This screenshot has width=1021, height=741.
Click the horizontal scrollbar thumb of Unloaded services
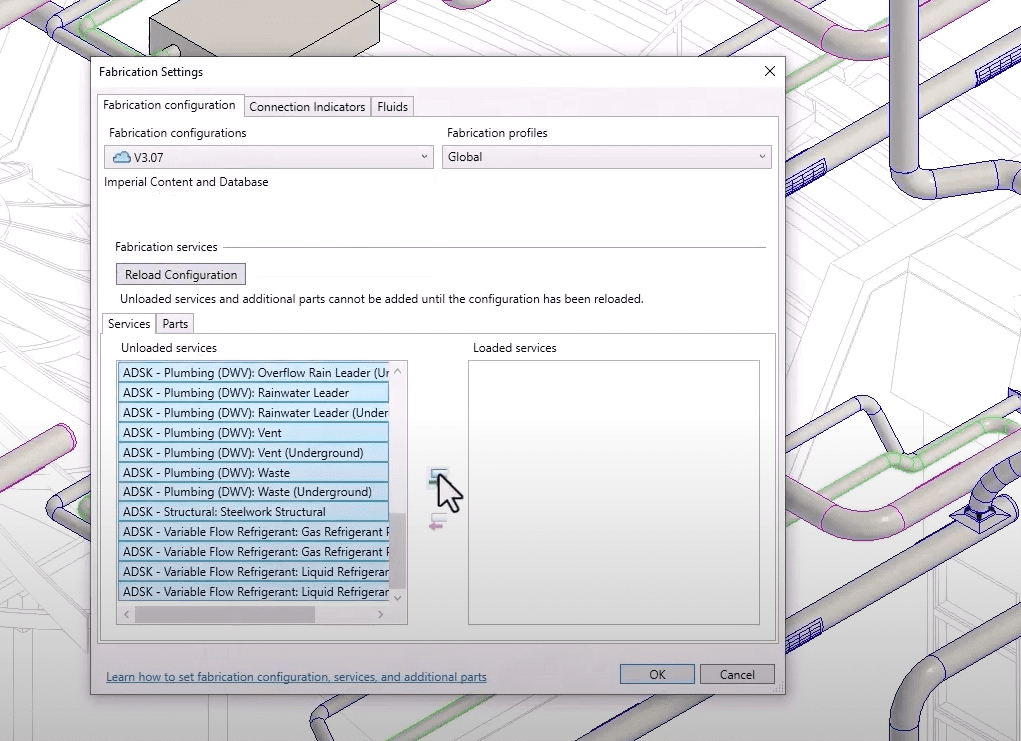pos(225,614)
